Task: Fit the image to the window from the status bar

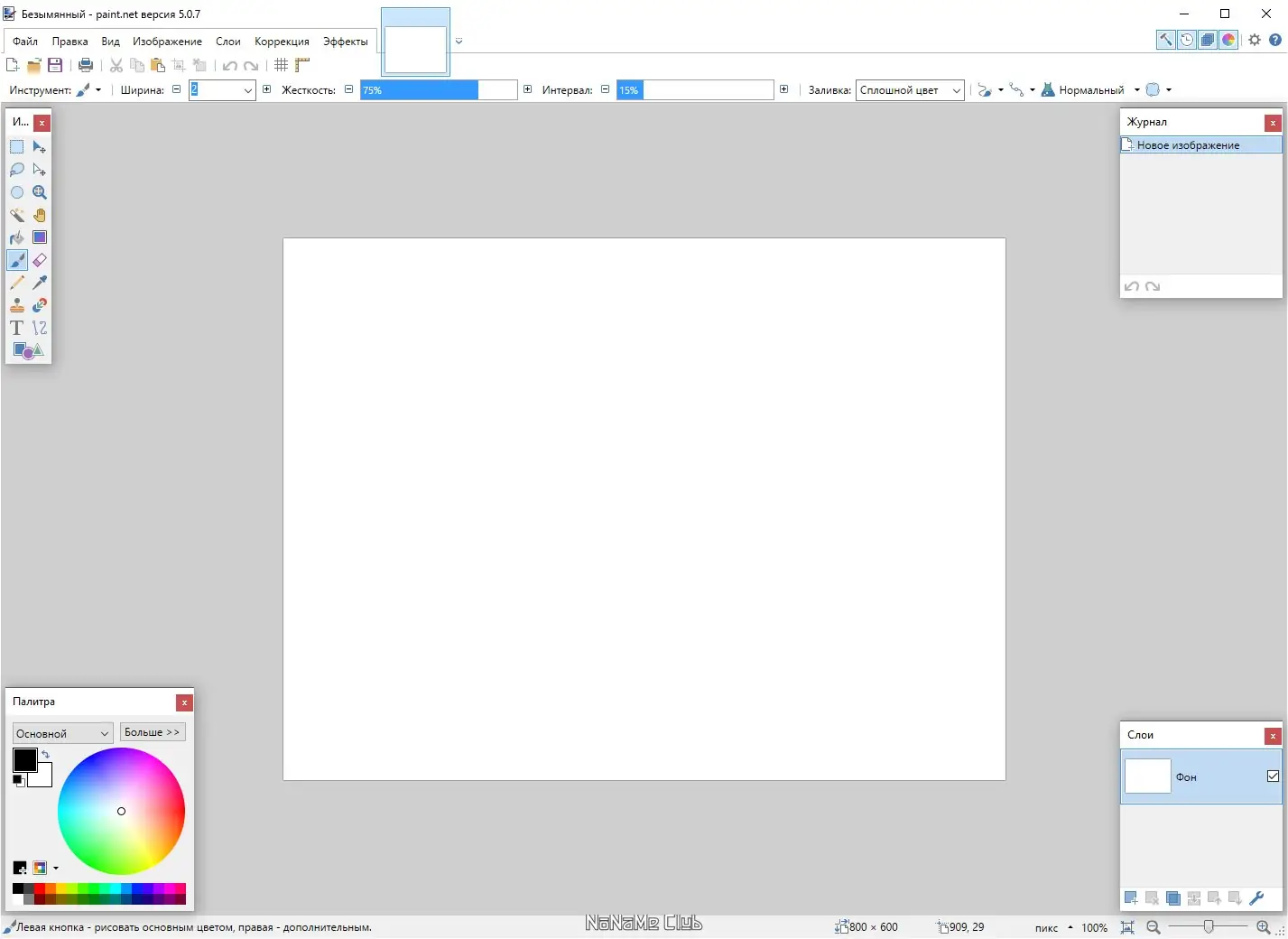Action: [x=1127, y=927]
